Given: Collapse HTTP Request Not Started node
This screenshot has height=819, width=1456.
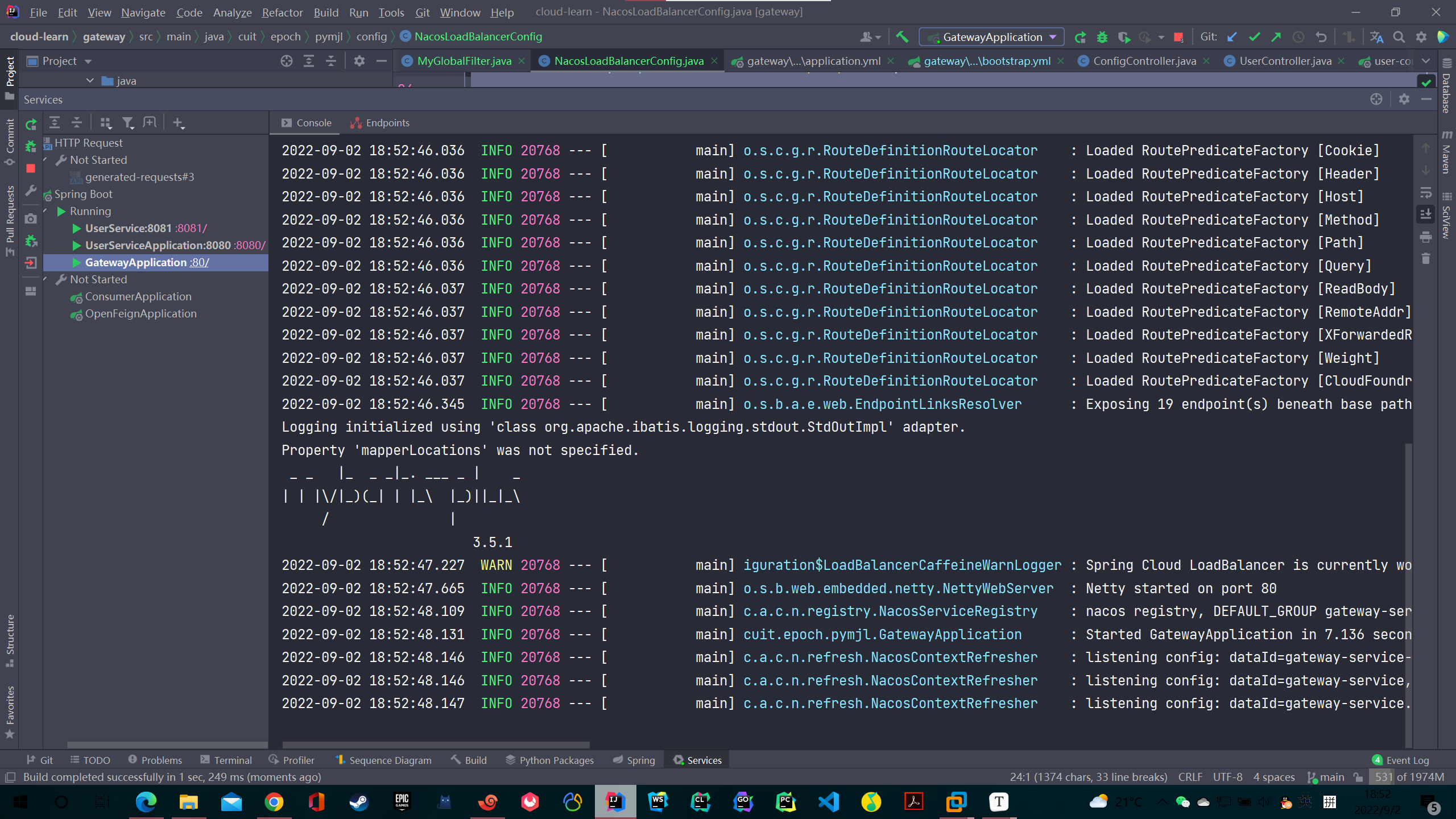Looking at the screenshot, I should pyautogui.click(x=45, y=160).
